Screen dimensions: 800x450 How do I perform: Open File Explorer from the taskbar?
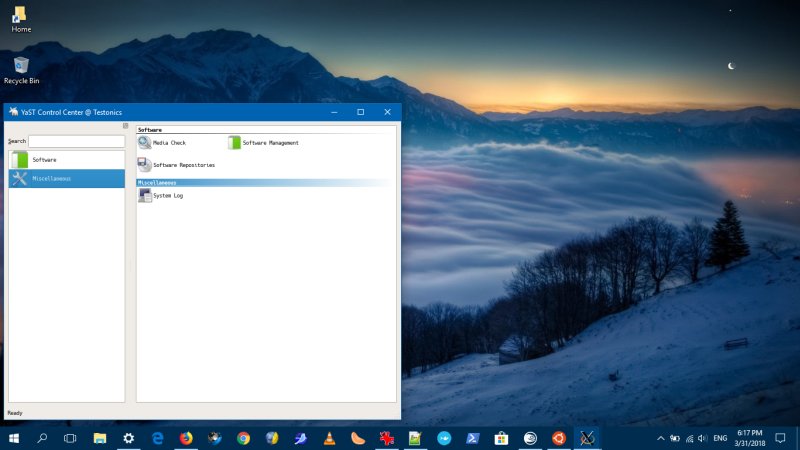point(100,438)
